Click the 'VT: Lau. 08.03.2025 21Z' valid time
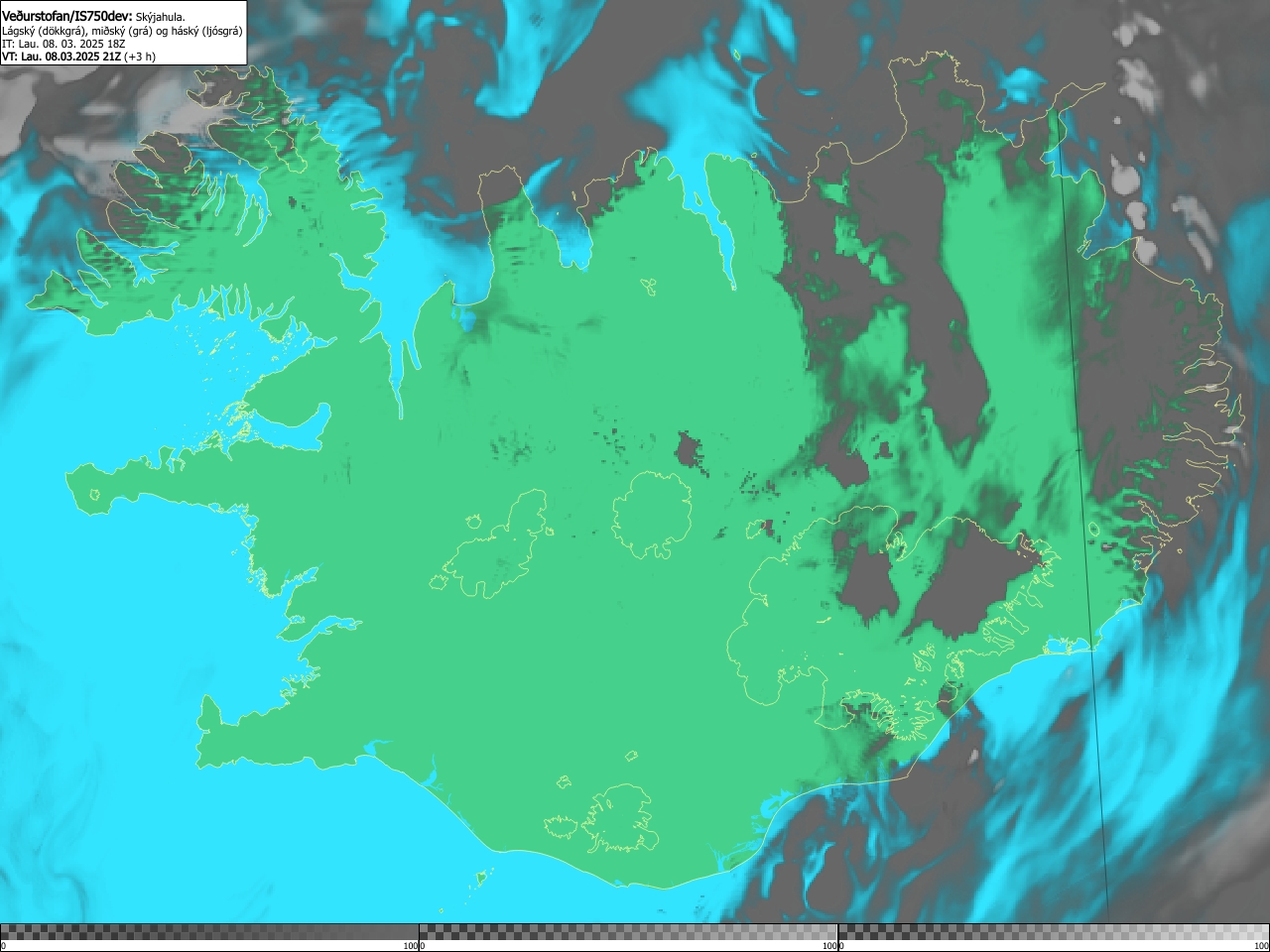Image resolution: width=1270 pixels, height=952 pixels. click(x=62, y=57)
